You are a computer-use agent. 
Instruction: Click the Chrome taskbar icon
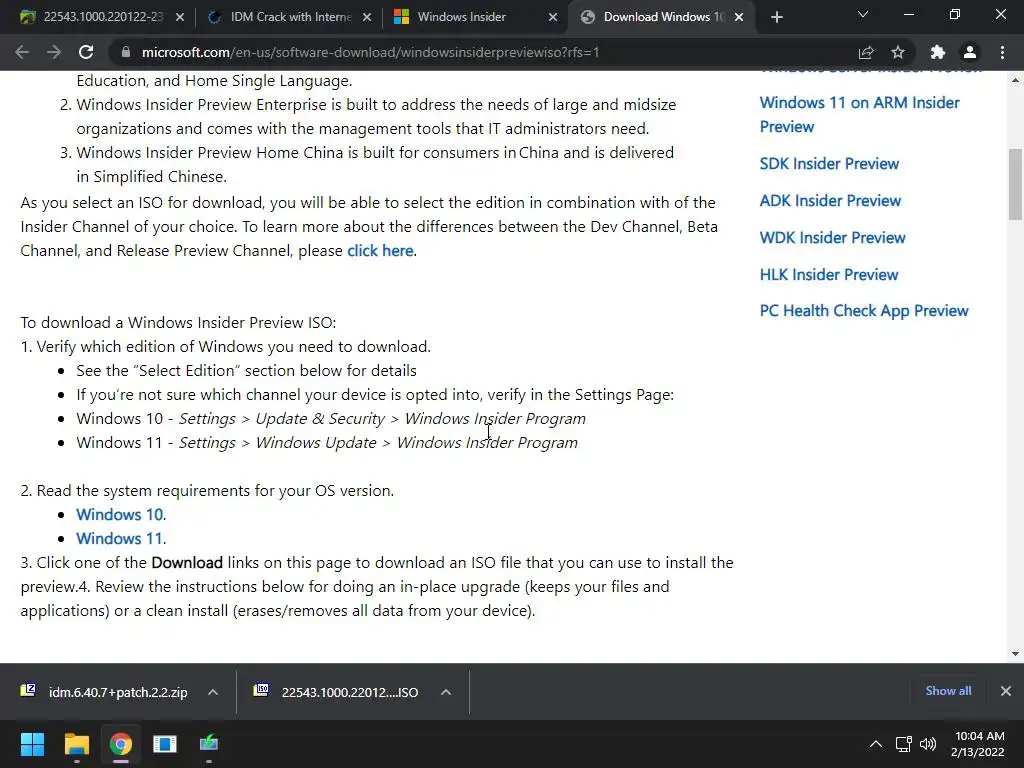[121, 744]
